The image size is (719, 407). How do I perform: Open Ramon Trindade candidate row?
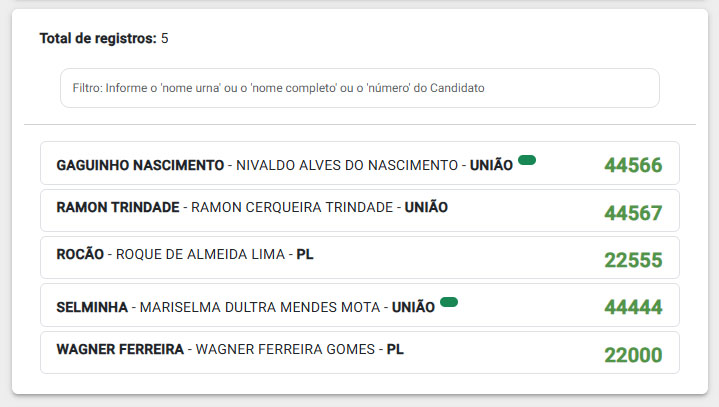click(360, 210)
